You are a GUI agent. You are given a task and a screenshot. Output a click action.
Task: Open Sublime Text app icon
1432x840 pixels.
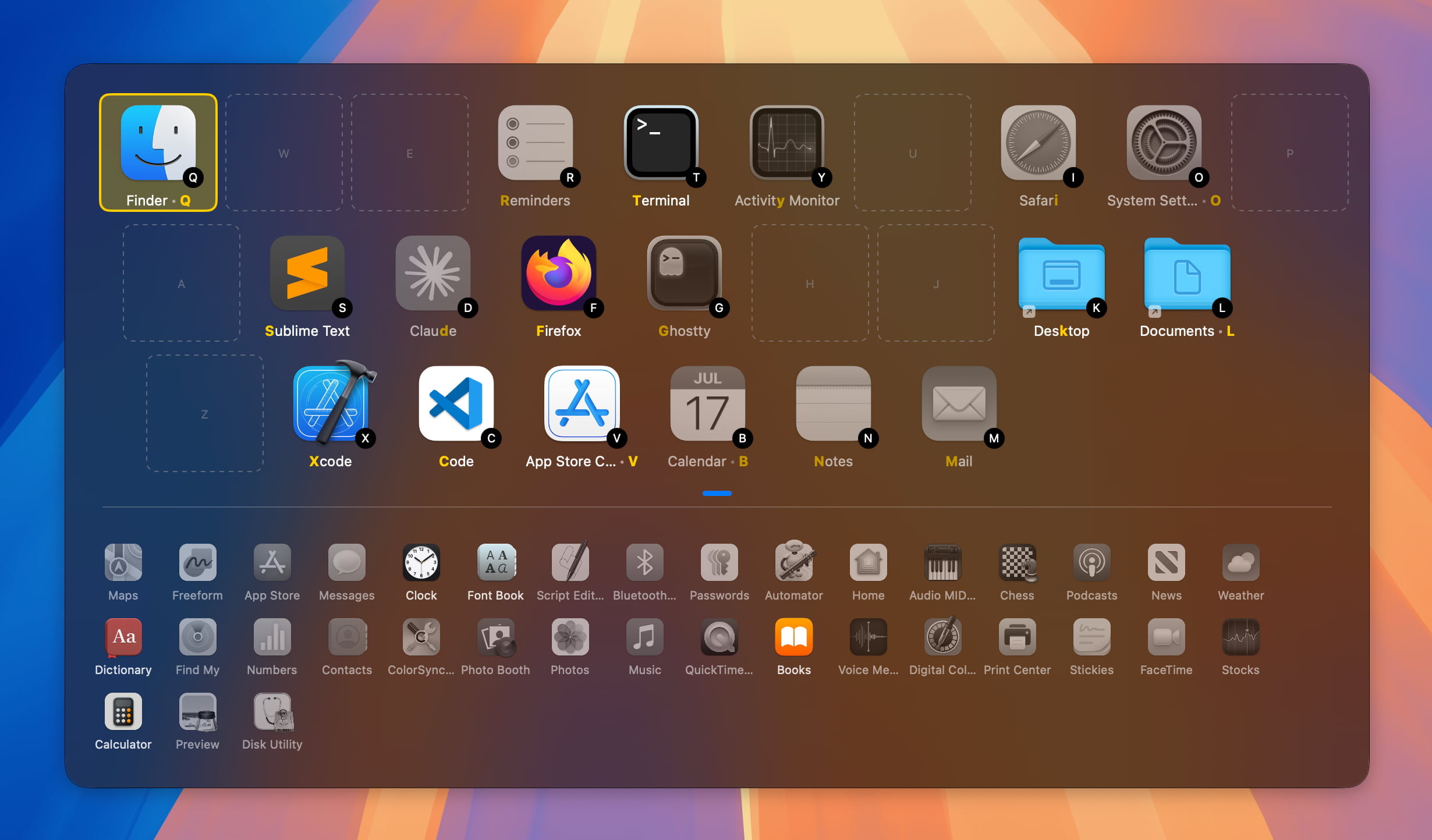coord(307,274)
